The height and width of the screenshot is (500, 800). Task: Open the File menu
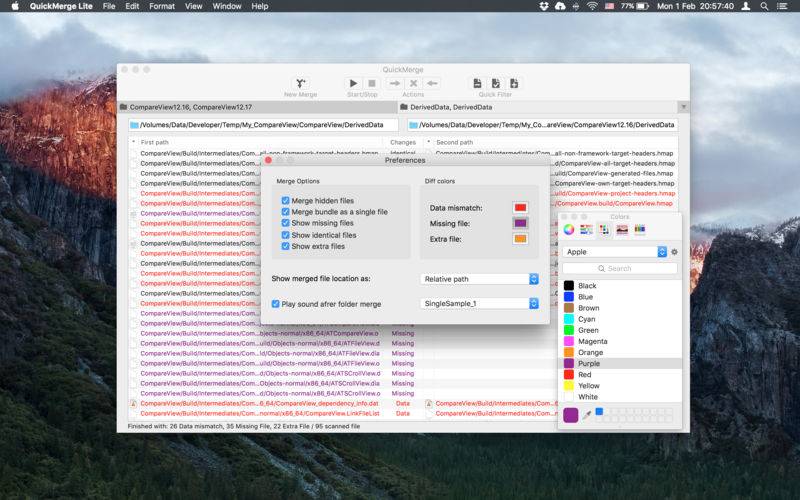point(109,6)
